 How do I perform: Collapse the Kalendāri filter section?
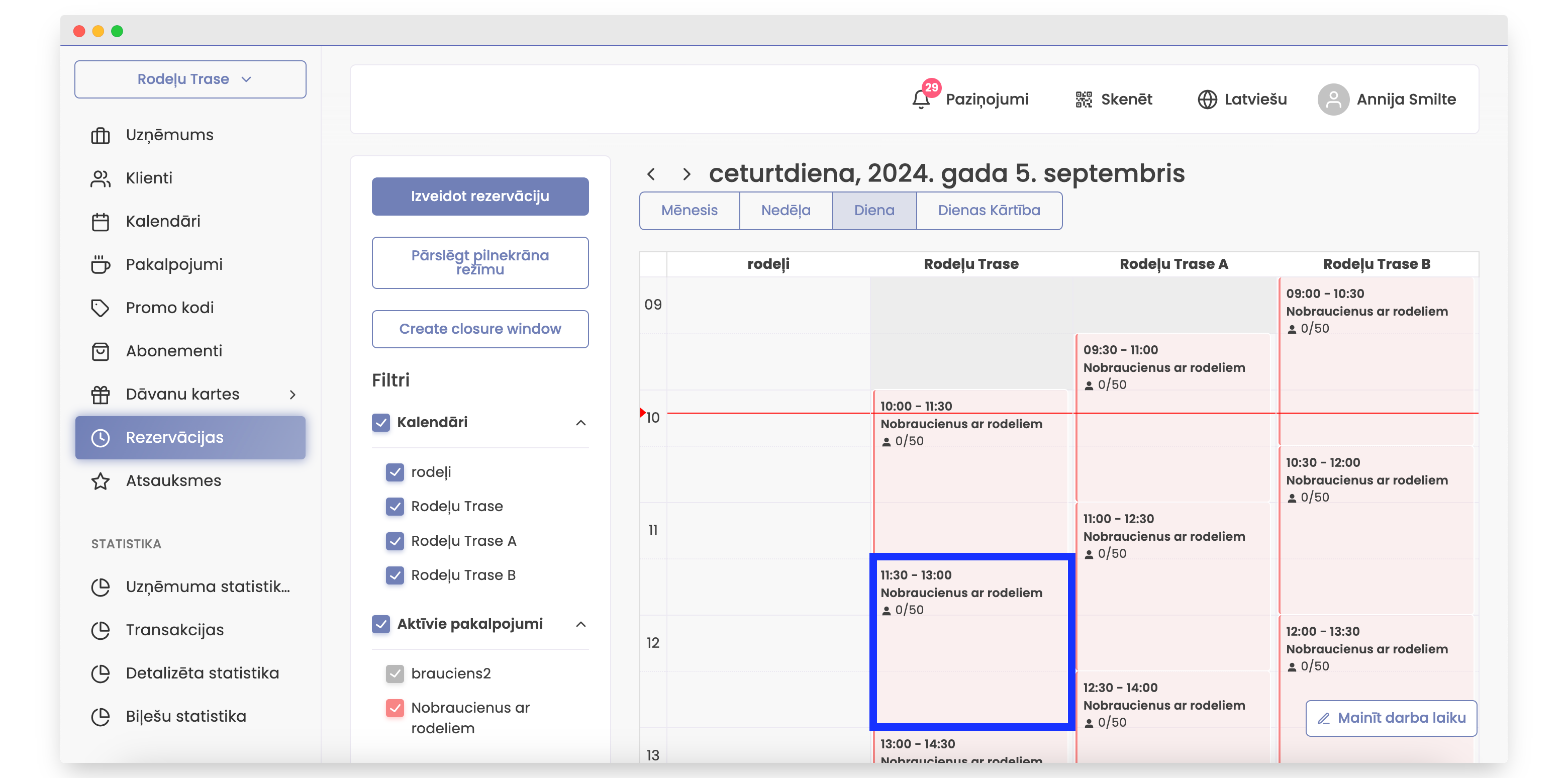point(580,423)
